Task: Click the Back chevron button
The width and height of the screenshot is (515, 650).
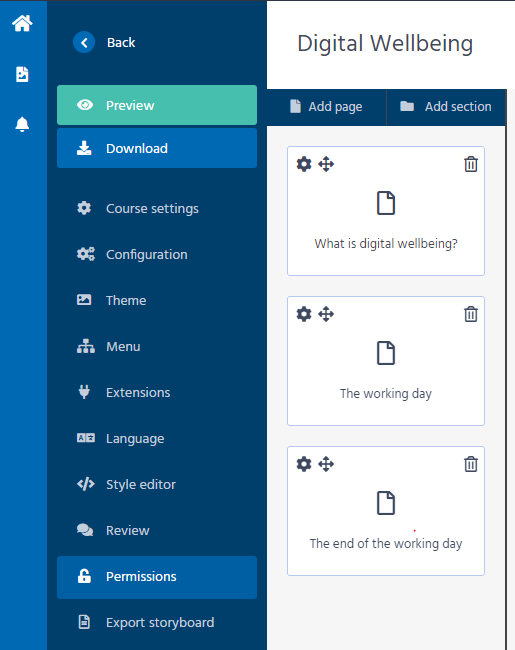Action: tap(84, 42)
